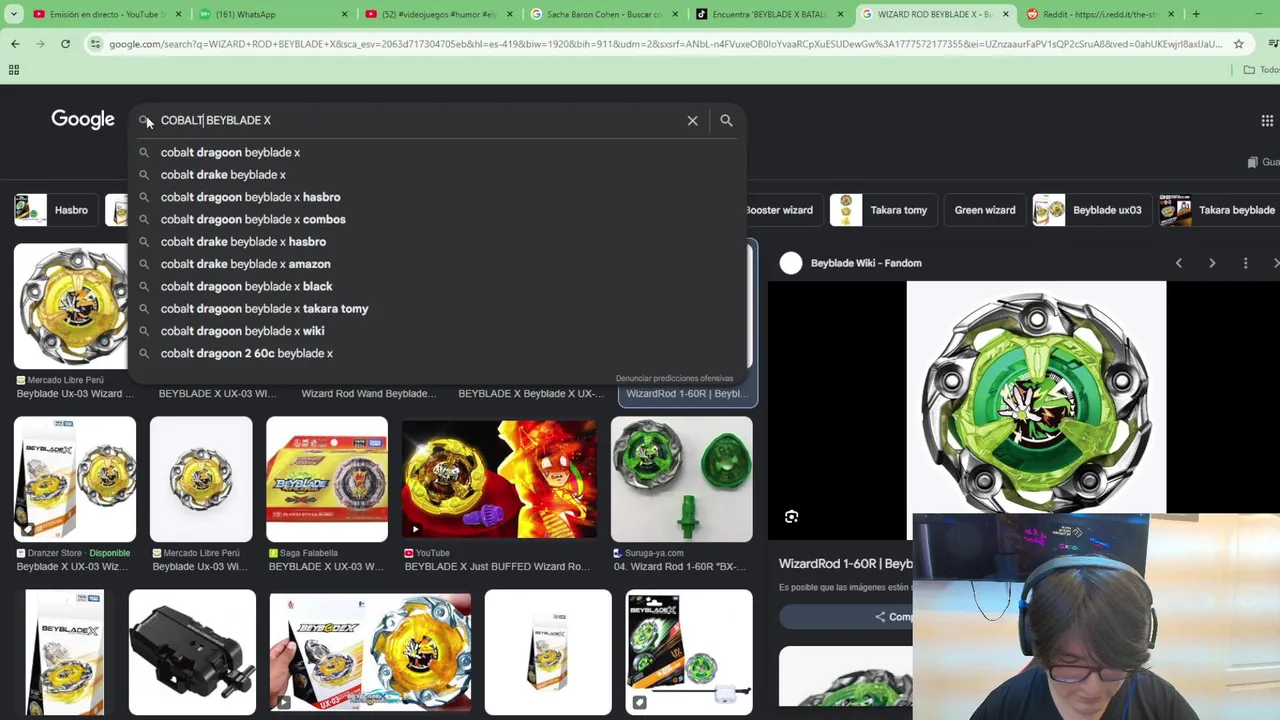Viewport: 1280px width, 720px height.
Task: Reload the current page
Action: tap(65, 44)
